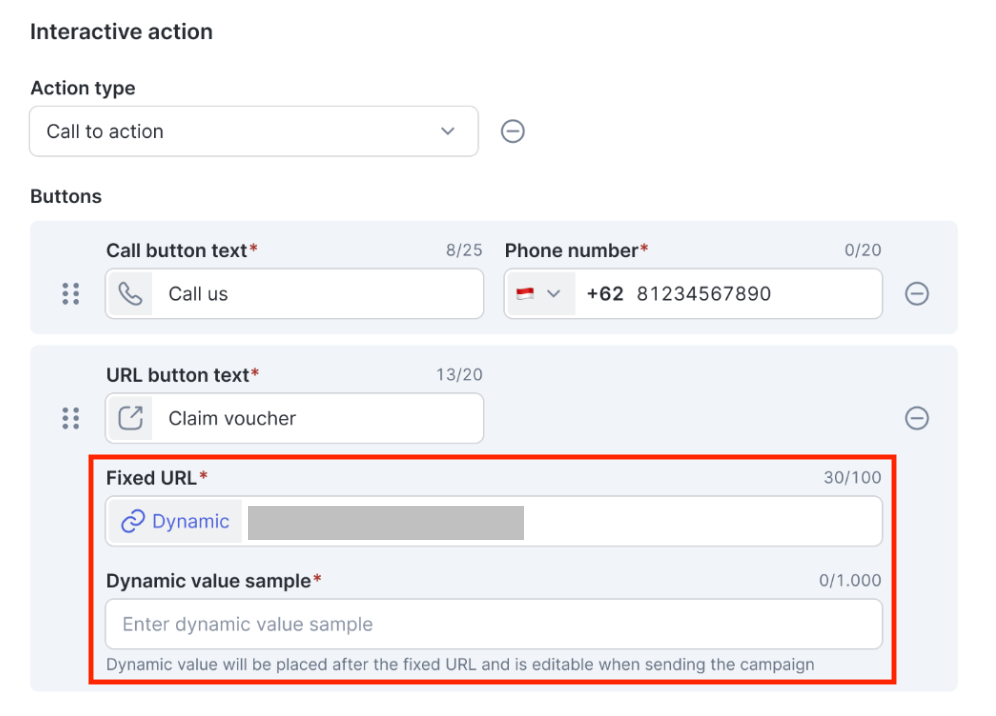Expand the country flag selector
The image size is (996, 716).
pos(539,293)
